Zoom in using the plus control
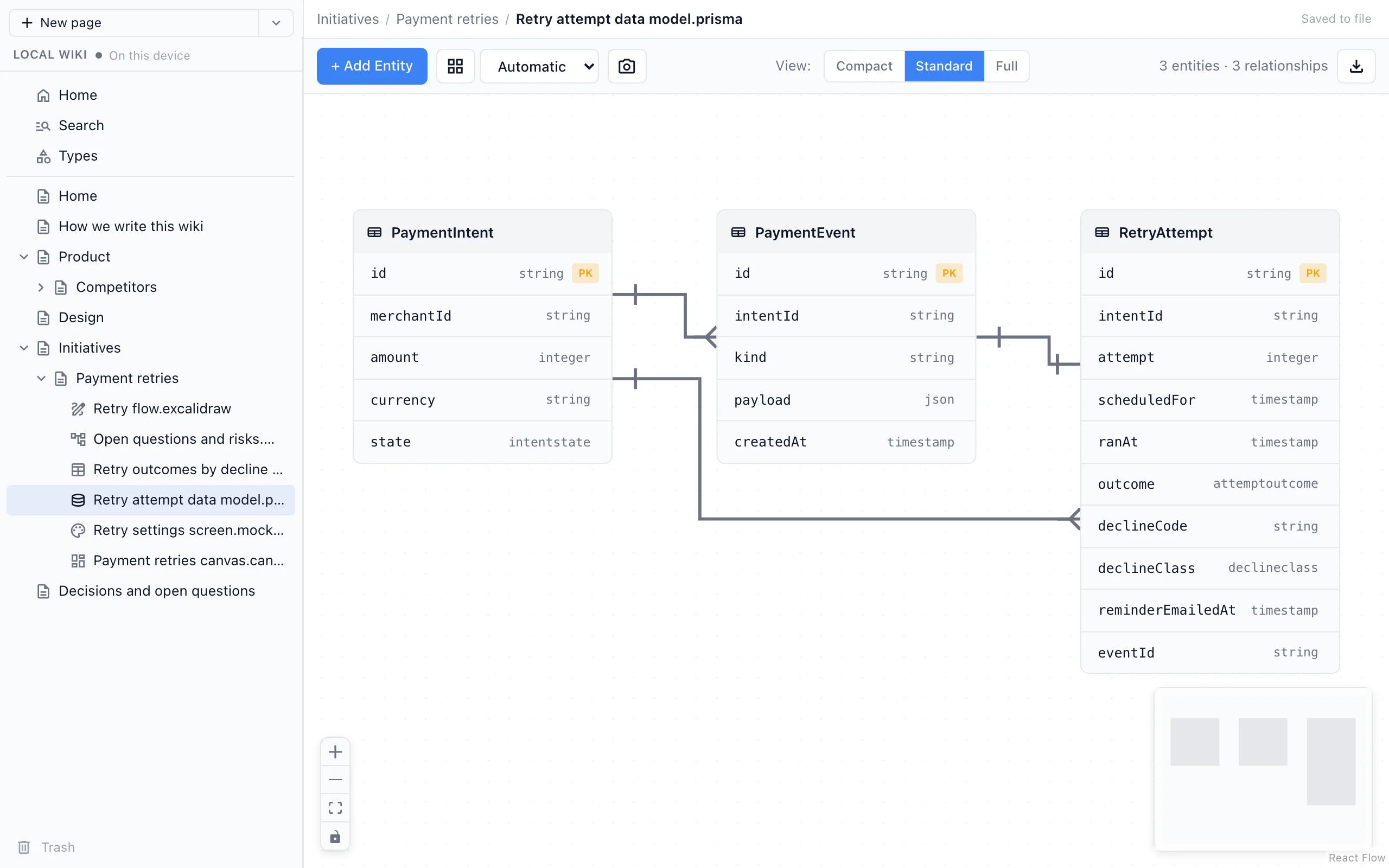The height and width of the screenshot is (868, 1389). click(x=335, y=751)
